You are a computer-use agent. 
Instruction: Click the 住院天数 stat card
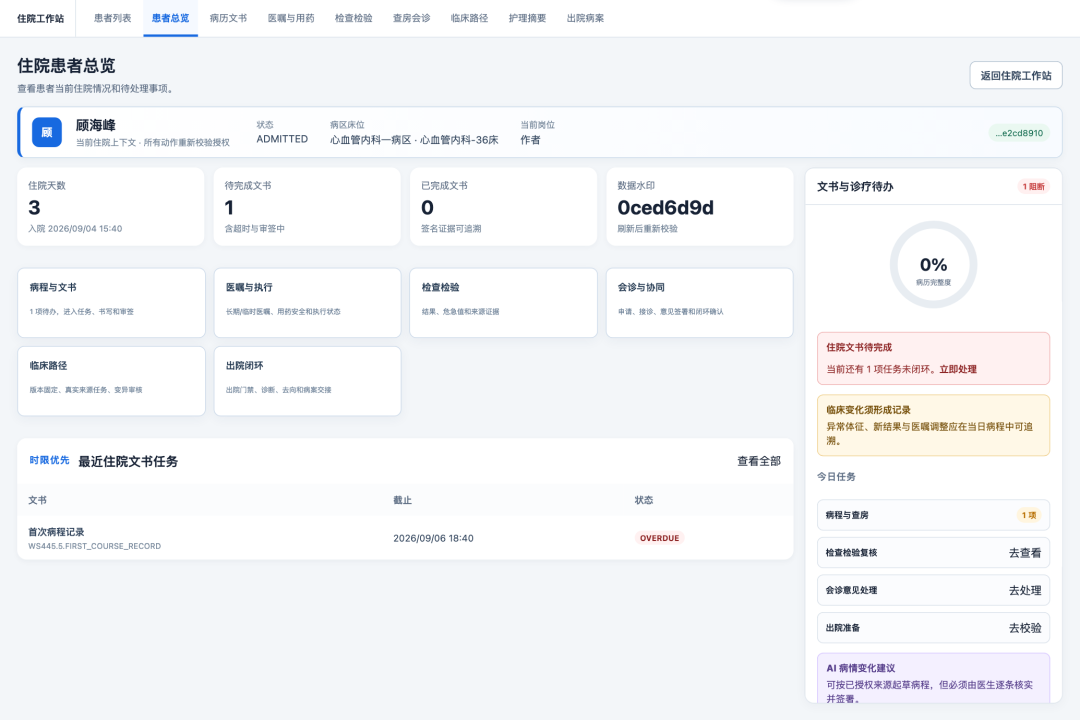(111, 207)
